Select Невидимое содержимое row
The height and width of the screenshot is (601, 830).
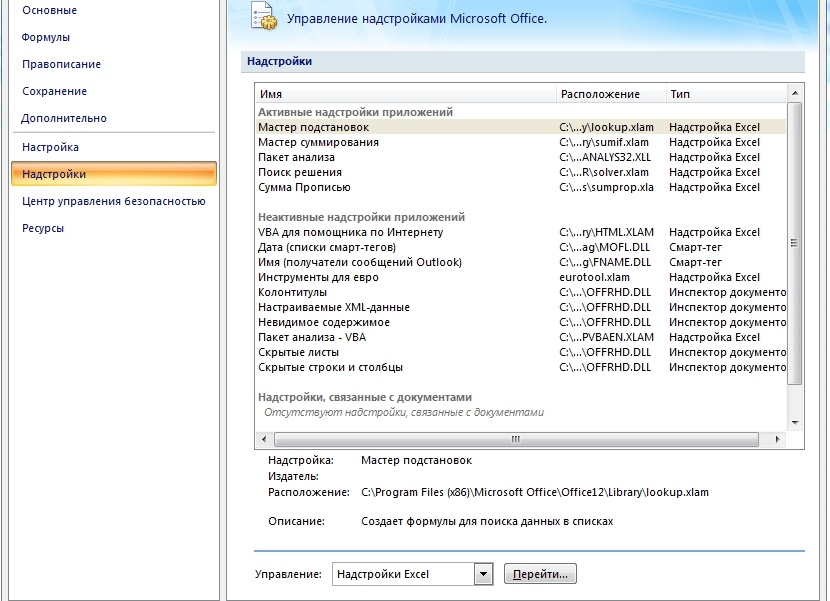tap(521, 322)
